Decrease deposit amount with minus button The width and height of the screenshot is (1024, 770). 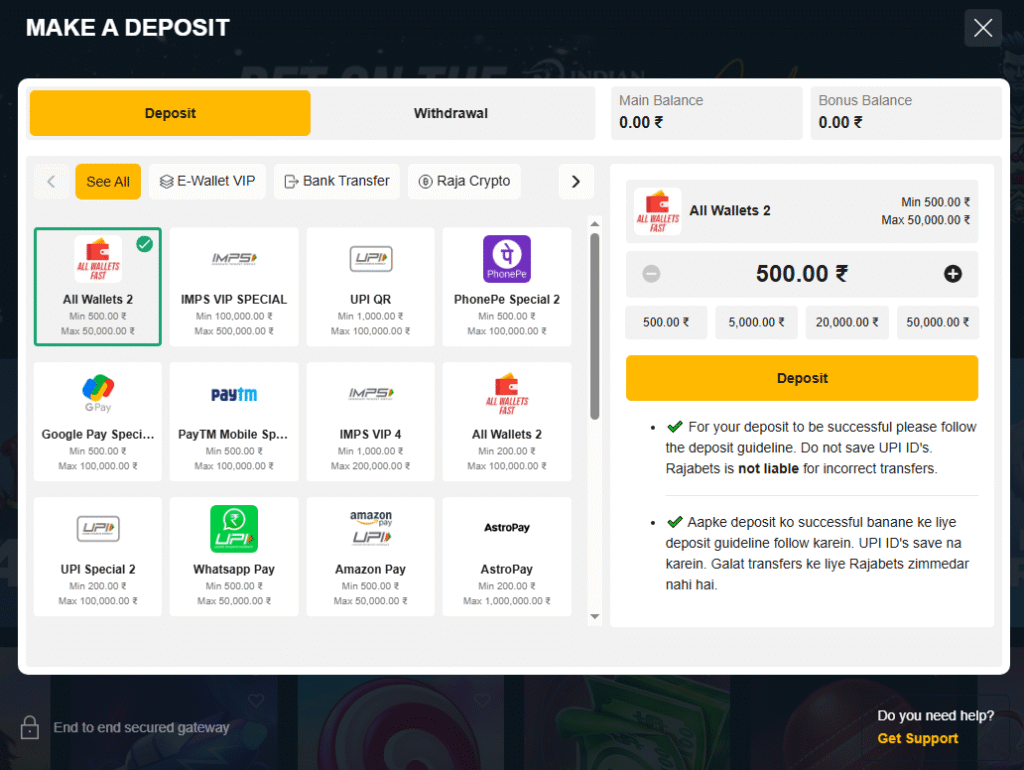point(651,274)
